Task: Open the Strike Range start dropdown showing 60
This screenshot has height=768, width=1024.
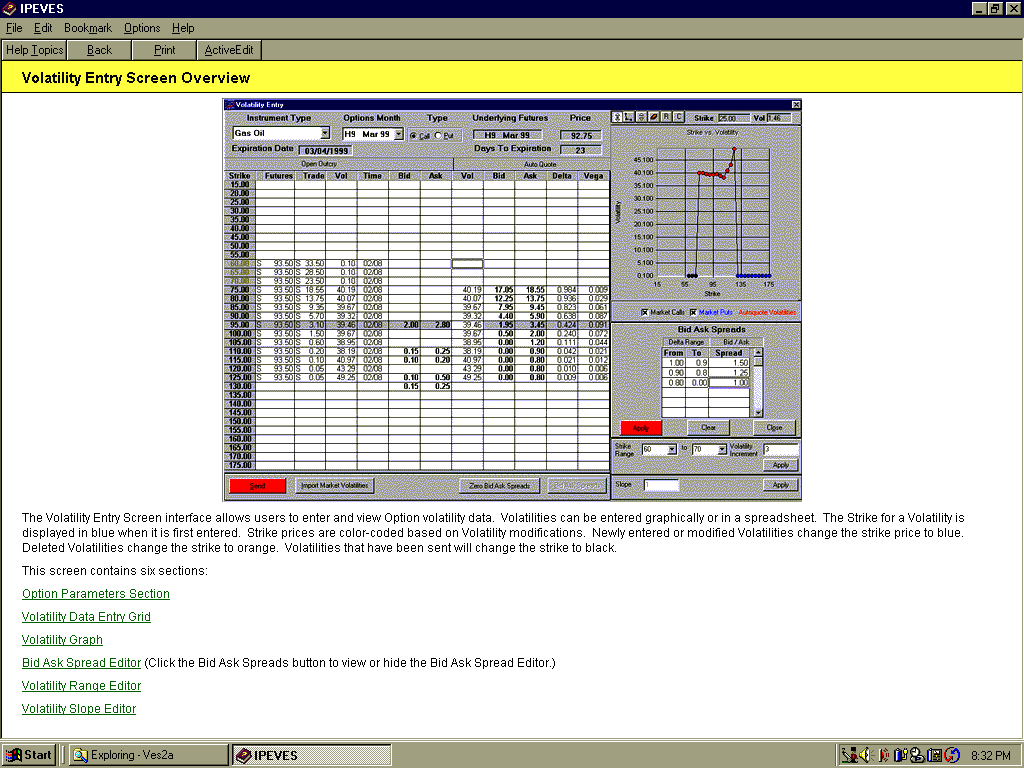Action: pyautogui.click(x=671, y=450)
